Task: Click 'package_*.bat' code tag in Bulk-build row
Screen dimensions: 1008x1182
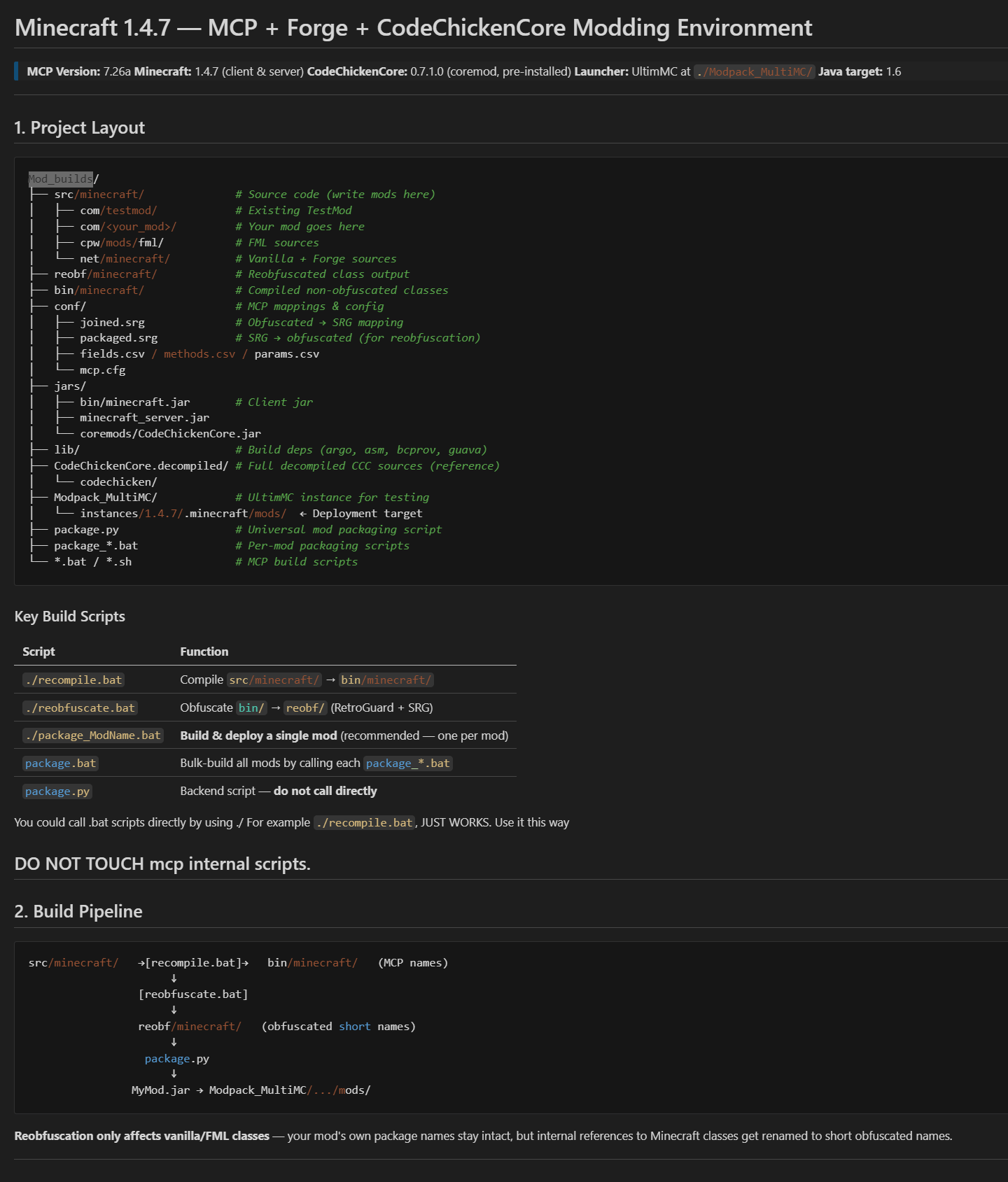Action: tap(408, 764)
